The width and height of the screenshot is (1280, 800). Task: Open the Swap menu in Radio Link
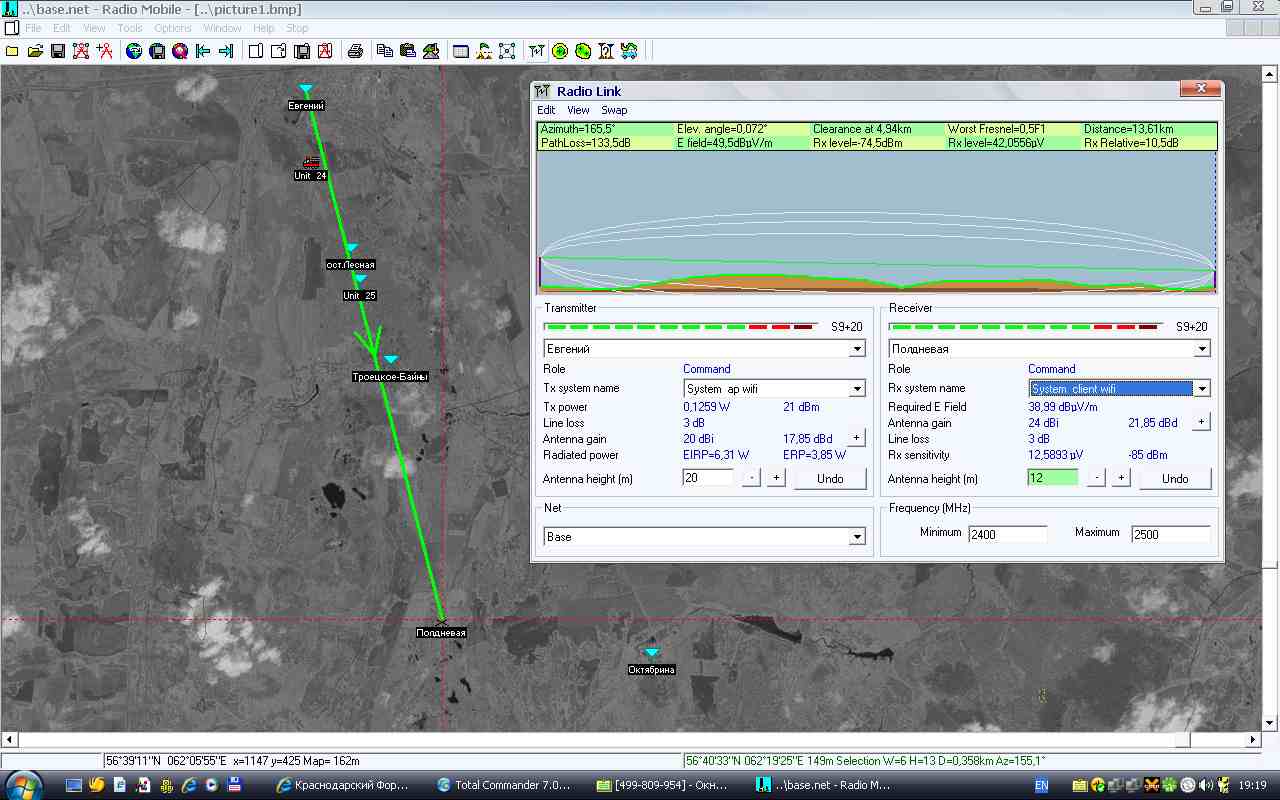tap(614, 110)
